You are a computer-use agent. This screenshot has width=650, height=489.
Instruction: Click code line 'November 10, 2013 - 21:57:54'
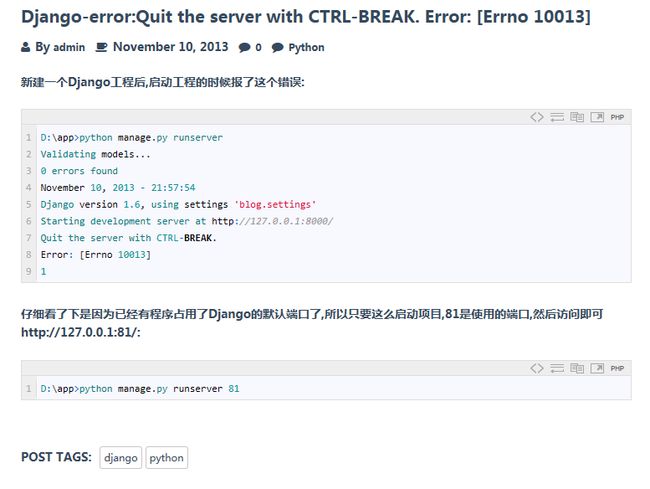point(118,188)
